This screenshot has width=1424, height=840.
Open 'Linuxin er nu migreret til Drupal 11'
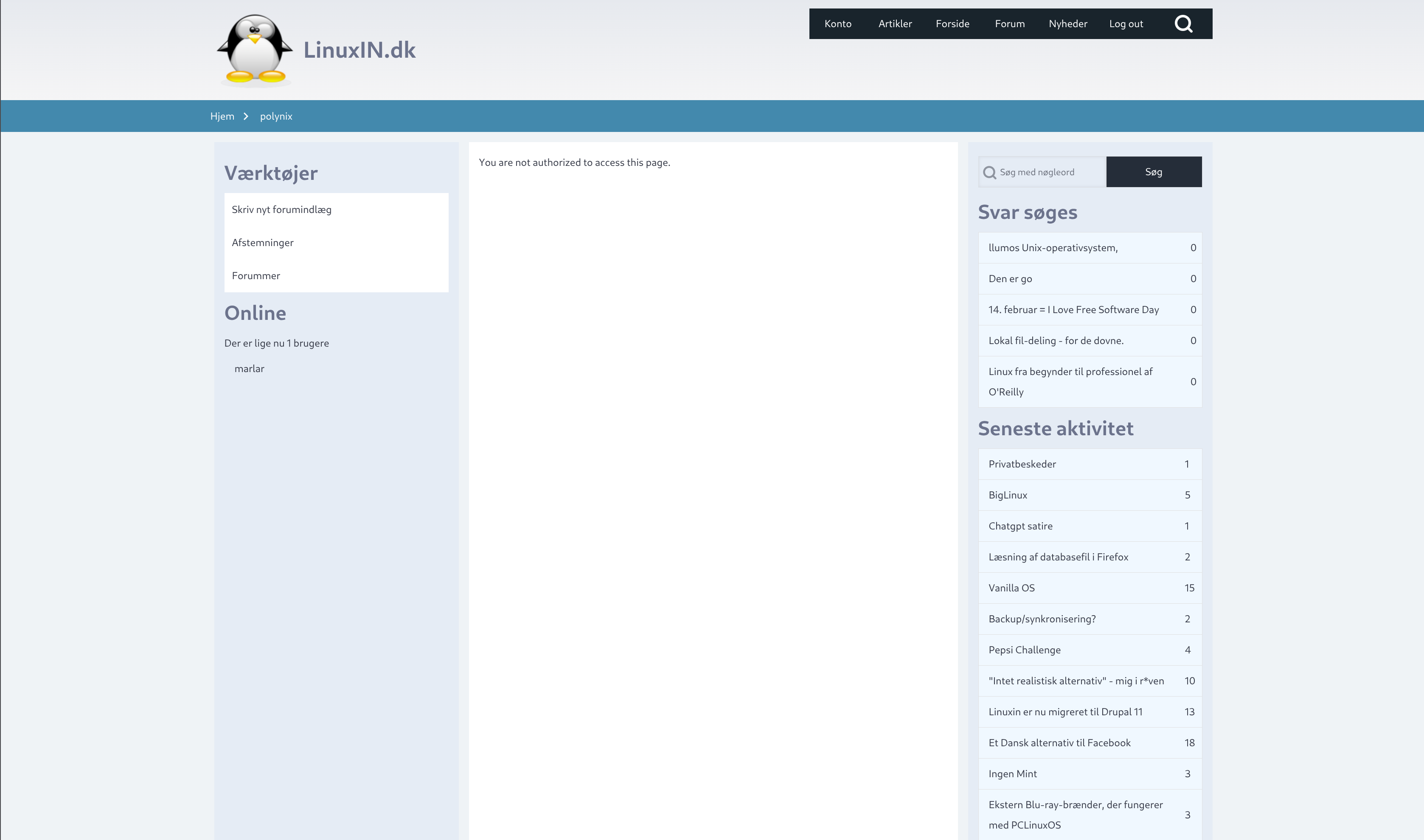1065,712
